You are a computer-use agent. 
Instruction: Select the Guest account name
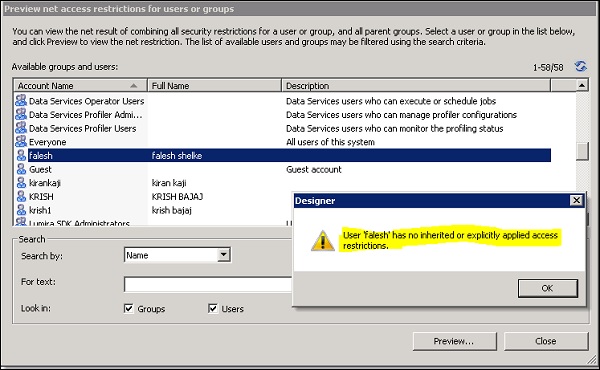coord(40,170)
